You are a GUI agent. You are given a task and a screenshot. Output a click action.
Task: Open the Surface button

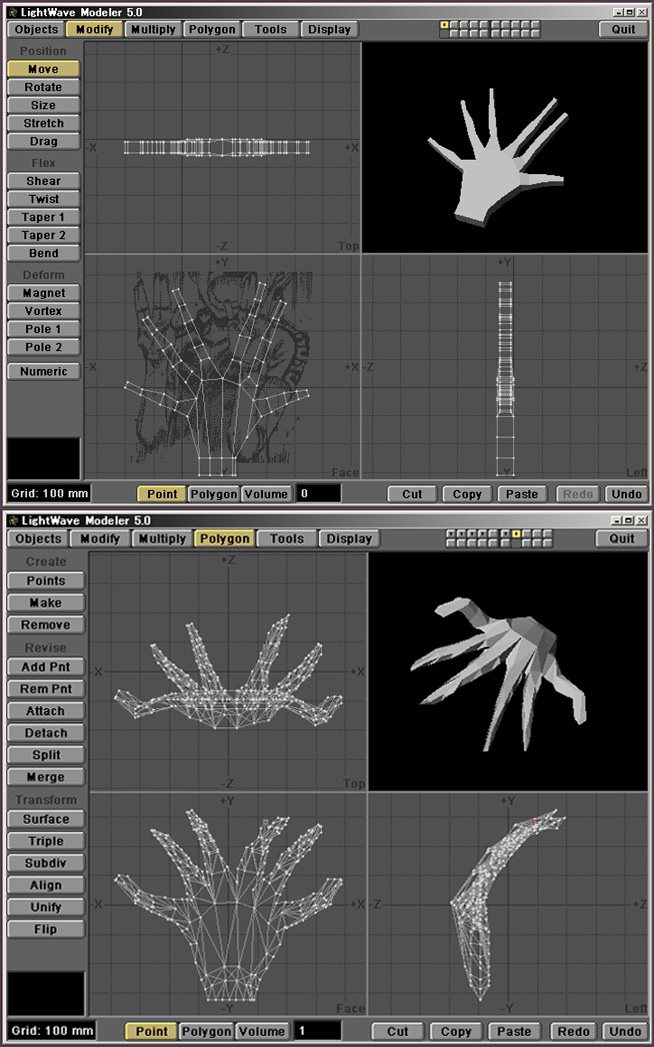click(45, 819)
